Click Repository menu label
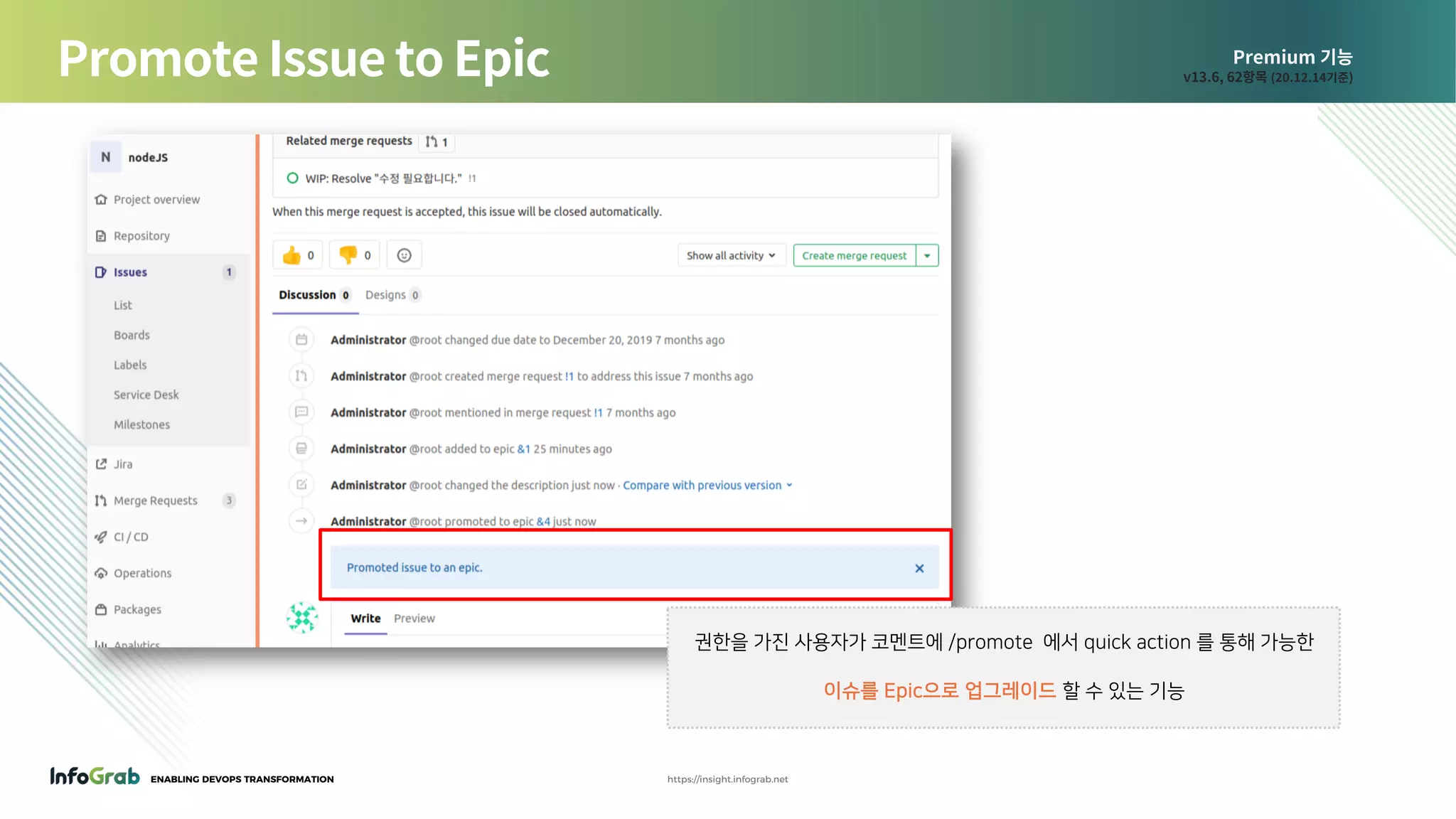Image resolution: width=1456 pixels, height=819 pixels. (141, 236)
